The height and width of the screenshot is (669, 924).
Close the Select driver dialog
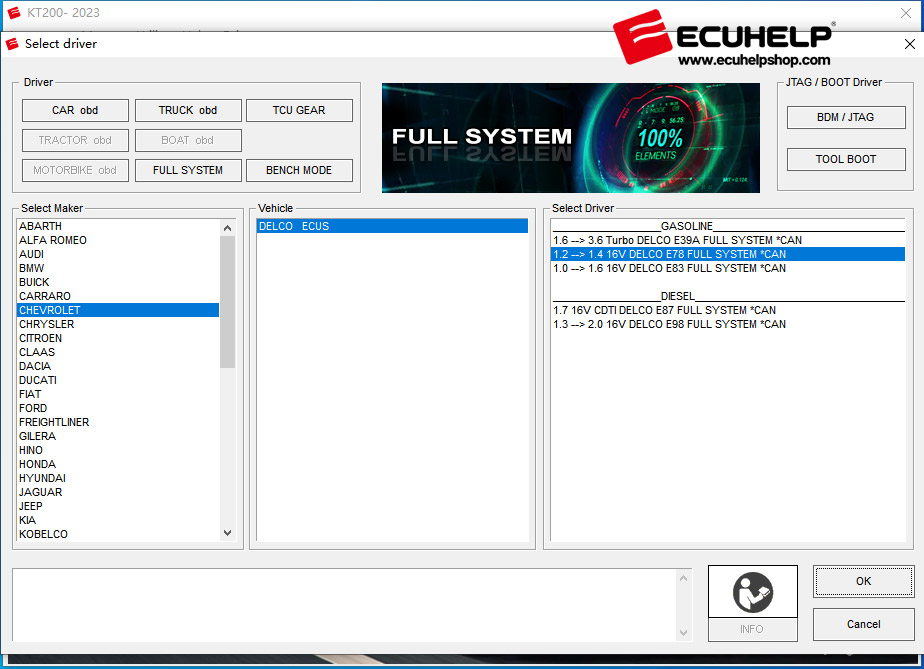click(x=909, y=44)
